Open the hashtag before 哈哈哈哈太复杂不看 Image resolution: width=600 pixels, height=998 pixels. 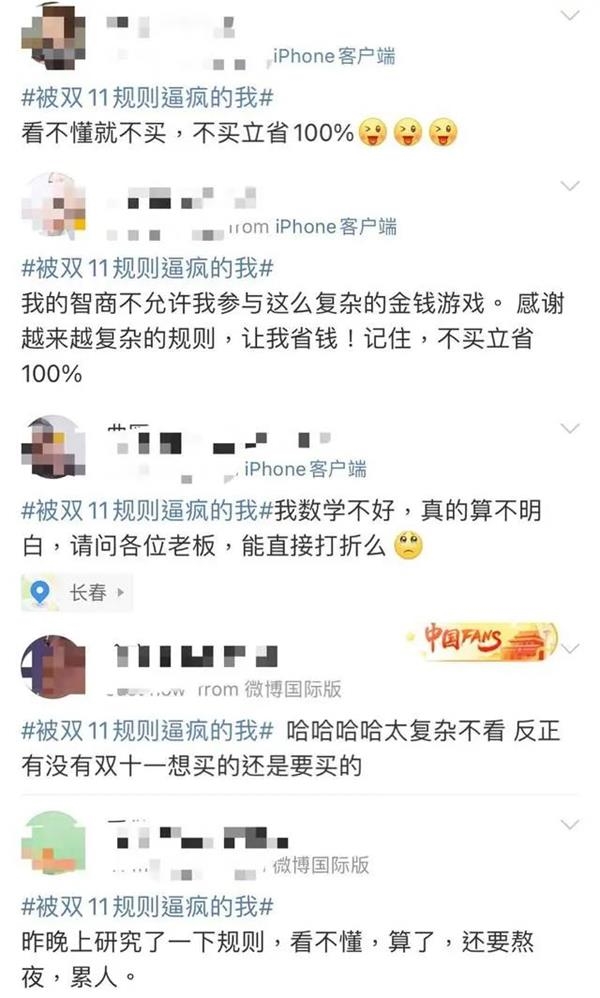pos(147,731)
